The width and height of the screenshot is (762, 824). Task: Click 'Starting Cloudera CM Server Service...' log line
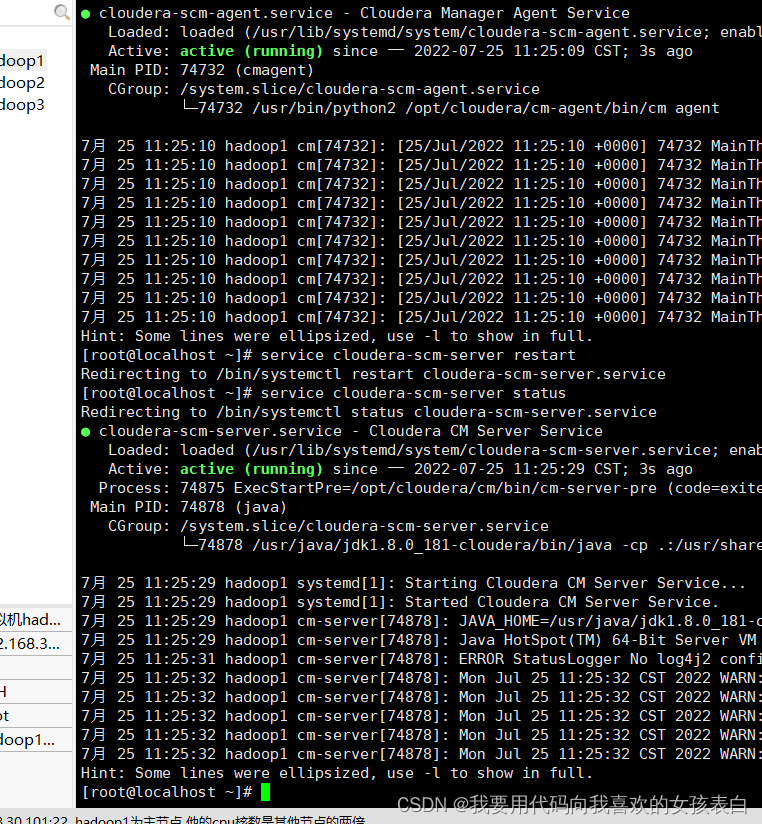pos(414,583)
